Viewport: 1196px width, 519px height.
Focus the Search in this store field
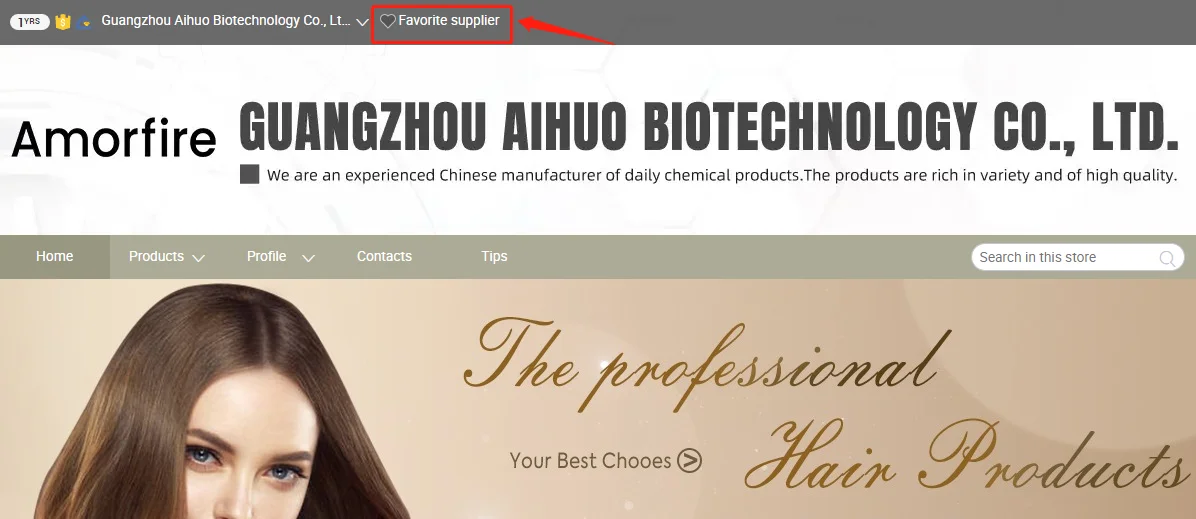1078,257
